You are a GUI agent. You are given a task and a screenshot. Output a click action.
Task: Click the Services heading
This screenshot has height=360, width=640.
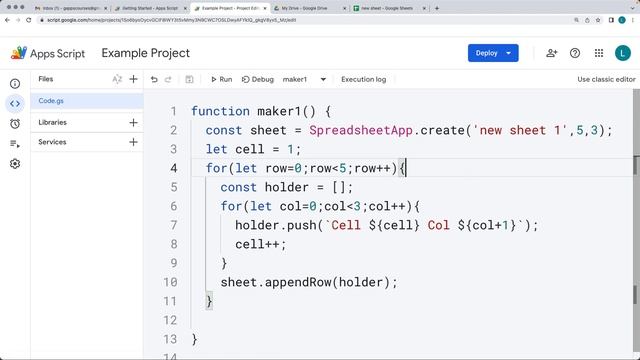click(52, 142)
